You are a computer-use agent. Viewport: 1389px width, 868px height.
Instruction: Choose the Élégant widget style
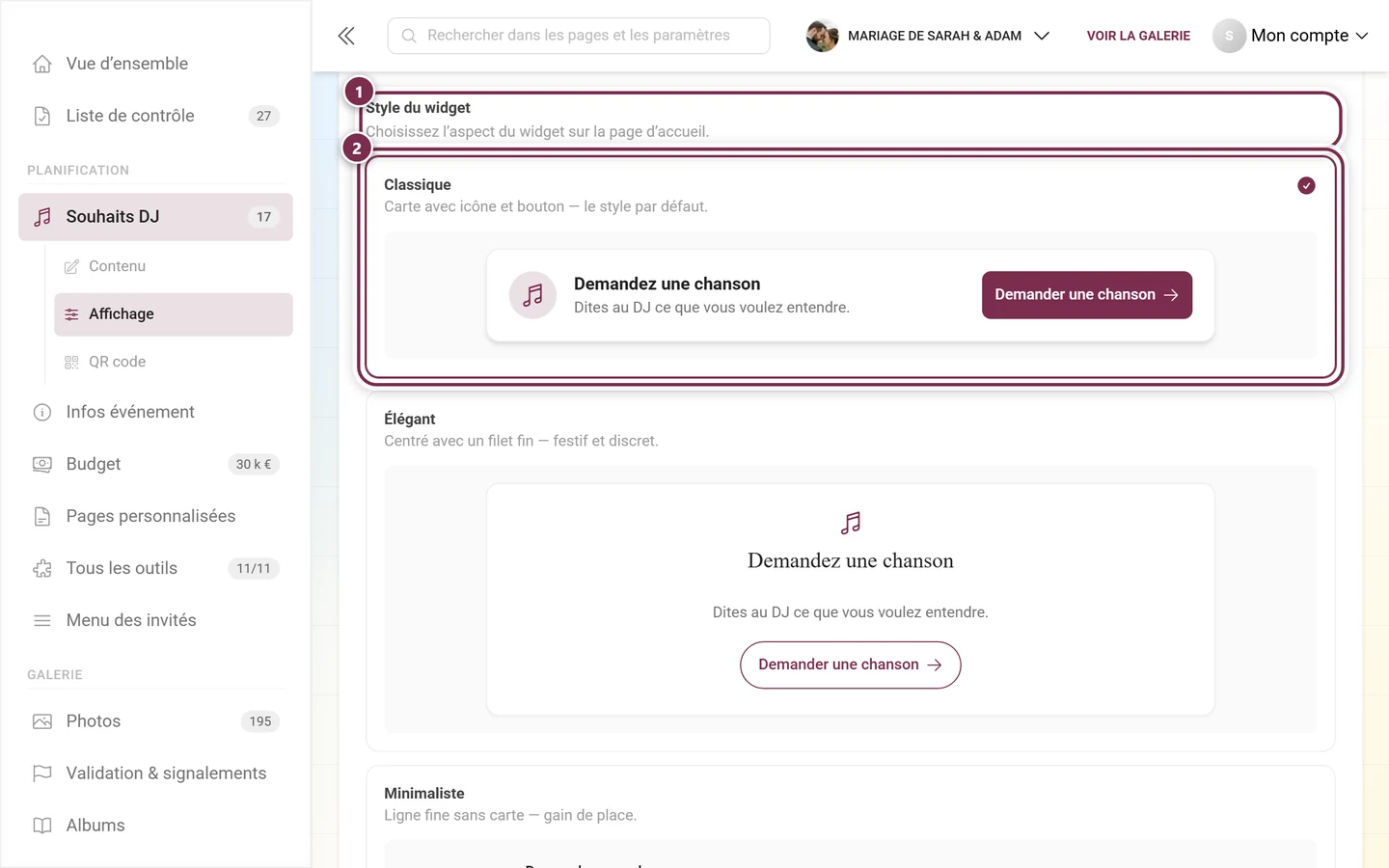(x=851, y=571)
